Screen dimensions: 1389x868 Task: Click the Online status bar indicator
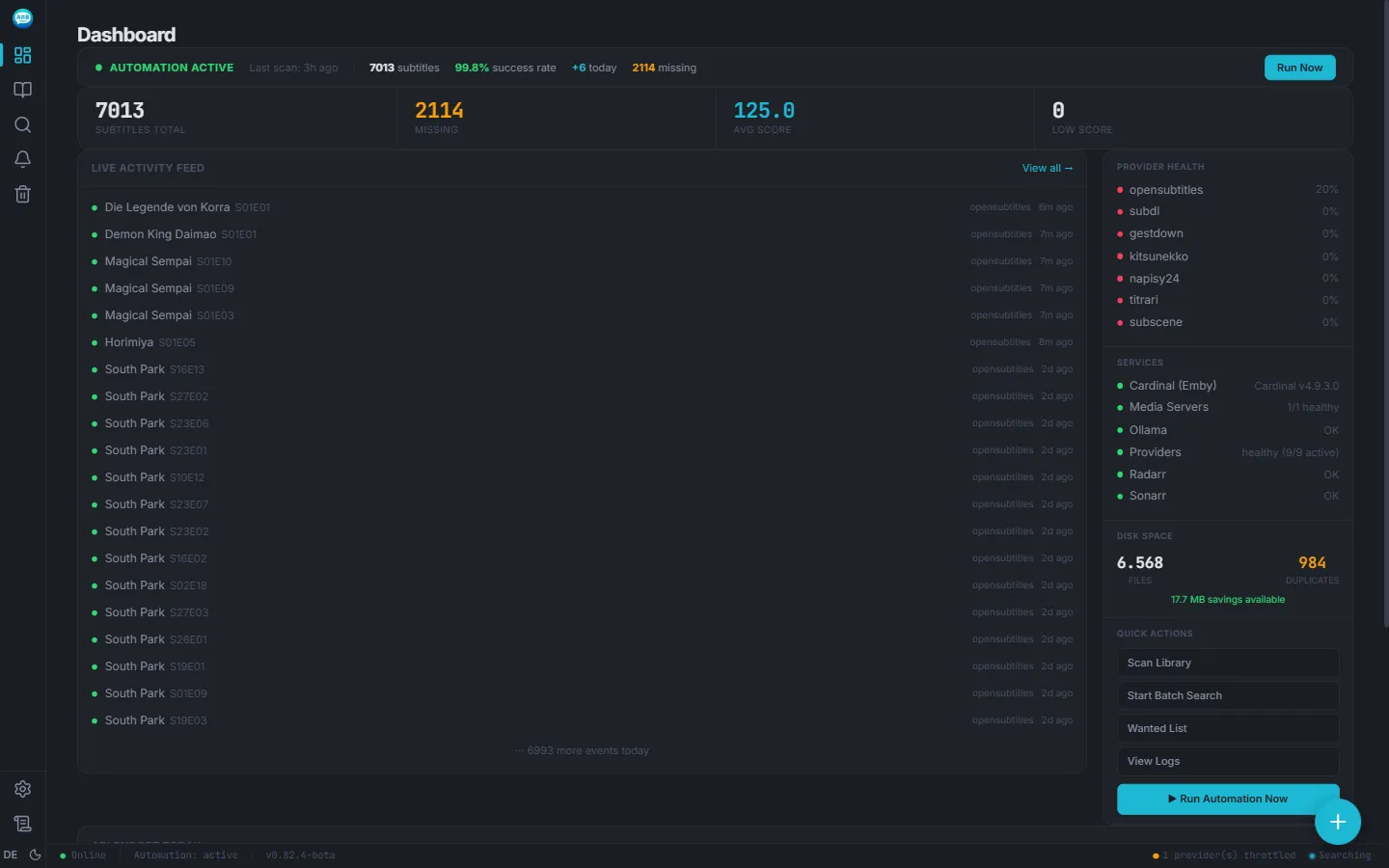pos(83,855)
